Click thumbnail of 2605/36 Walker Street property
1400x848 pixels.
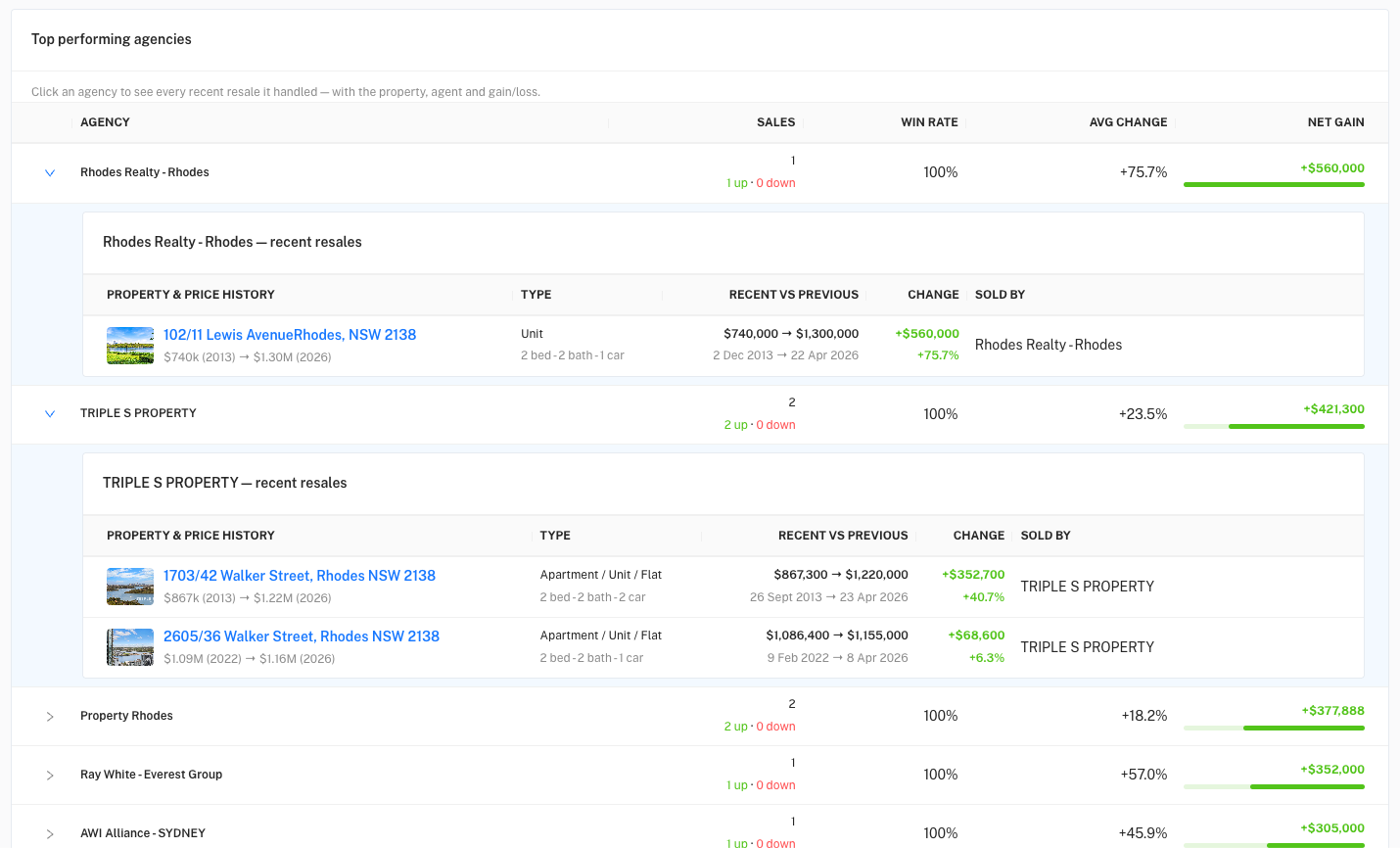(x=130, y=647)
